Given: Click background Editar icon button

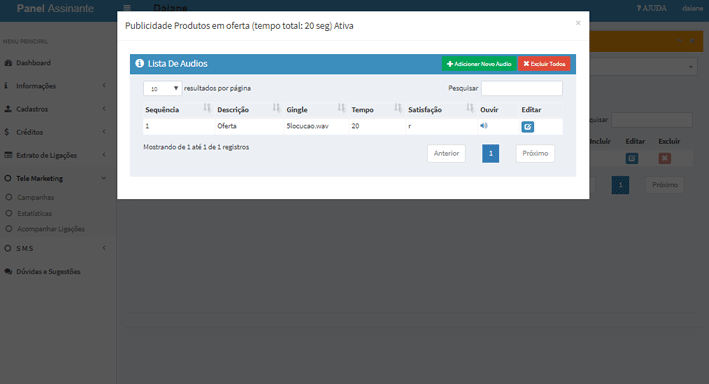Looking at the screenshot, I should click(x=632, y=158).
